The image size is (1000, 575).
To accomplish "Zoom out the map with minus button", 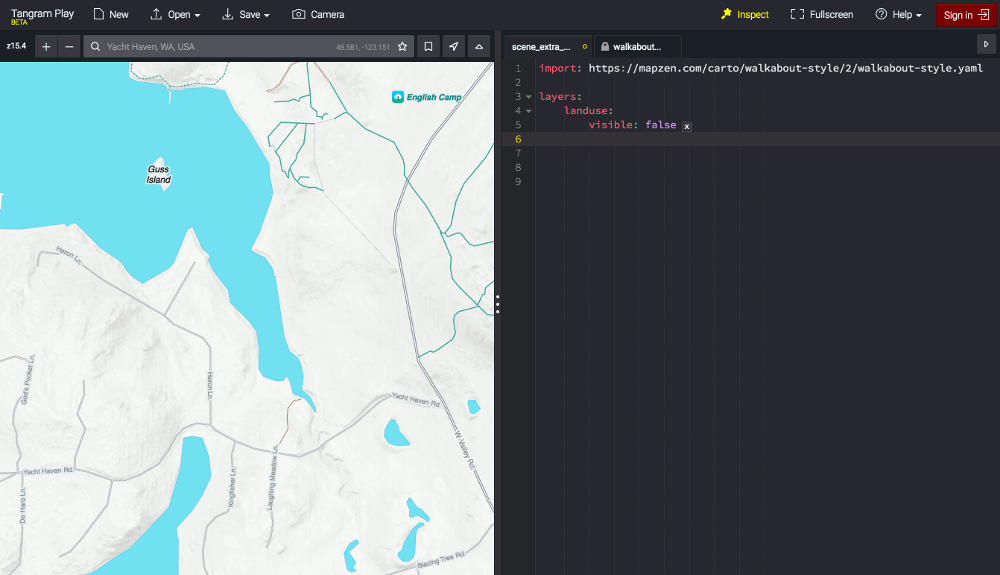I will pyautogui.click(x=69, y=47).
